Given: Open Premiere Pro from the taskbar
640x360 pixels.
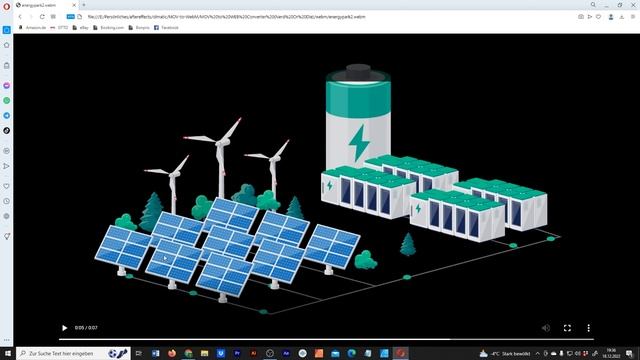Looking at the screenshot, I should pyautogui.click(x=237, y=353).
